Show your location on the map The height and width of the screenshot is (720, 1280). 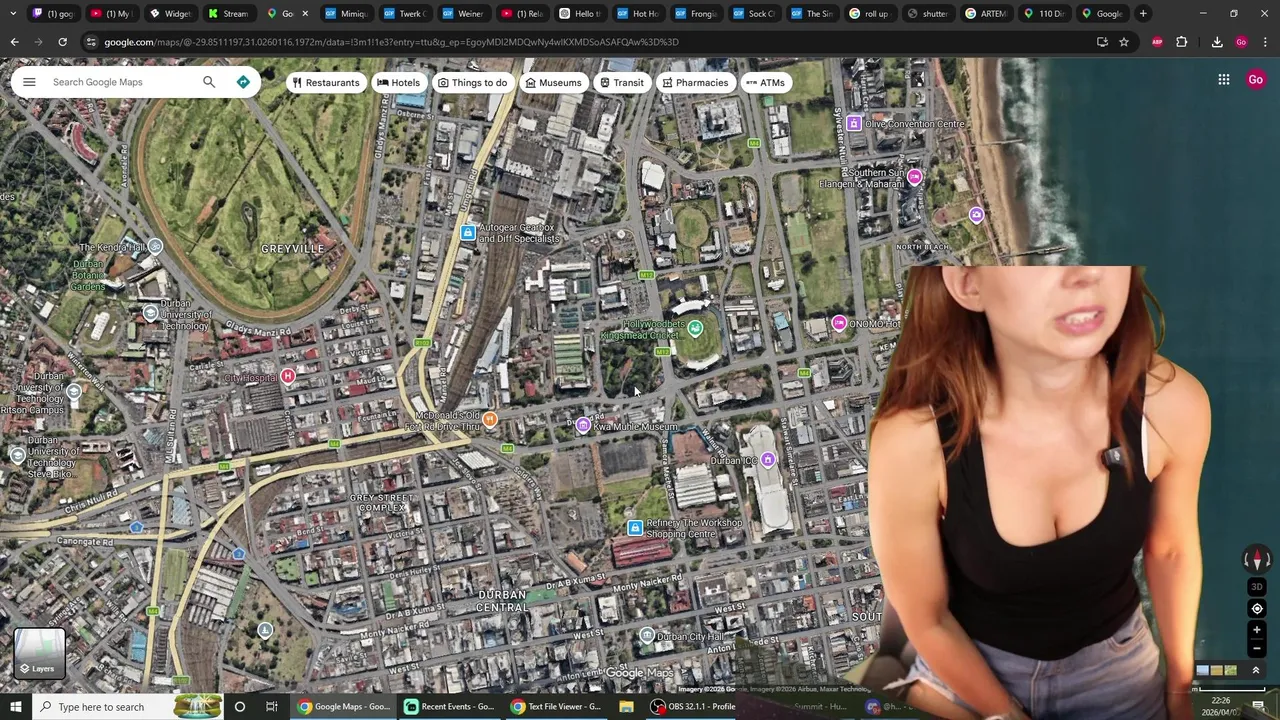pyautogui.click(x=1257, y=609)
